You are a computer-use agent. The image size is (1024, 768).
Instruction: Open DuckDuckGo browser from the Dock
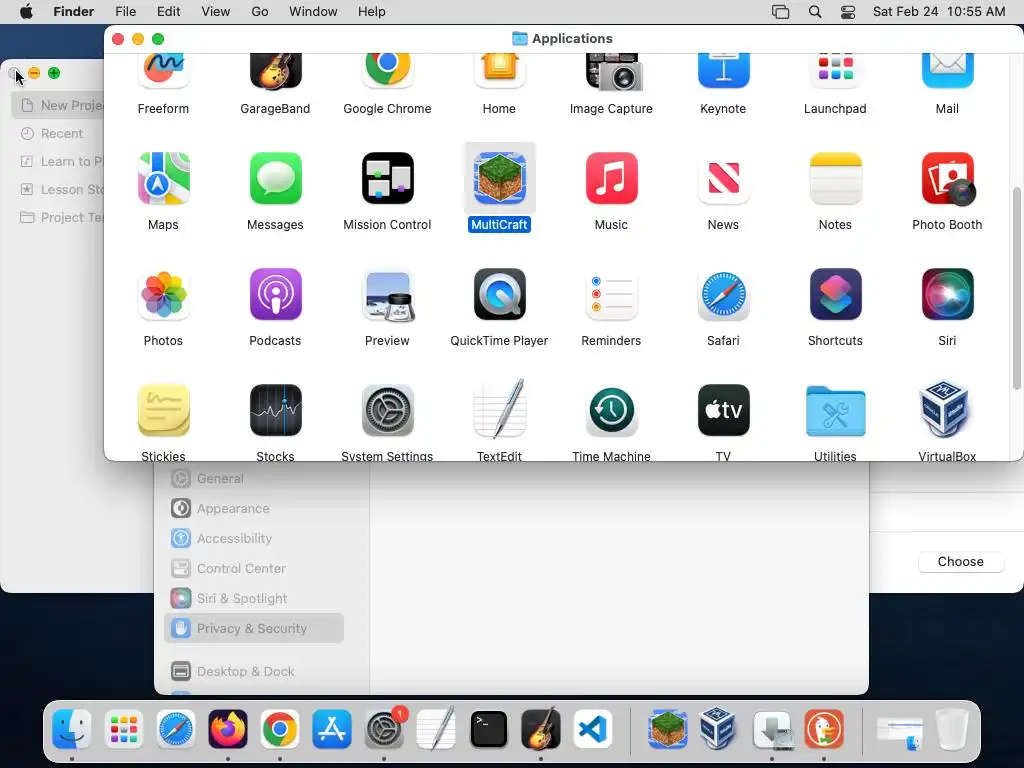(824, 729)
